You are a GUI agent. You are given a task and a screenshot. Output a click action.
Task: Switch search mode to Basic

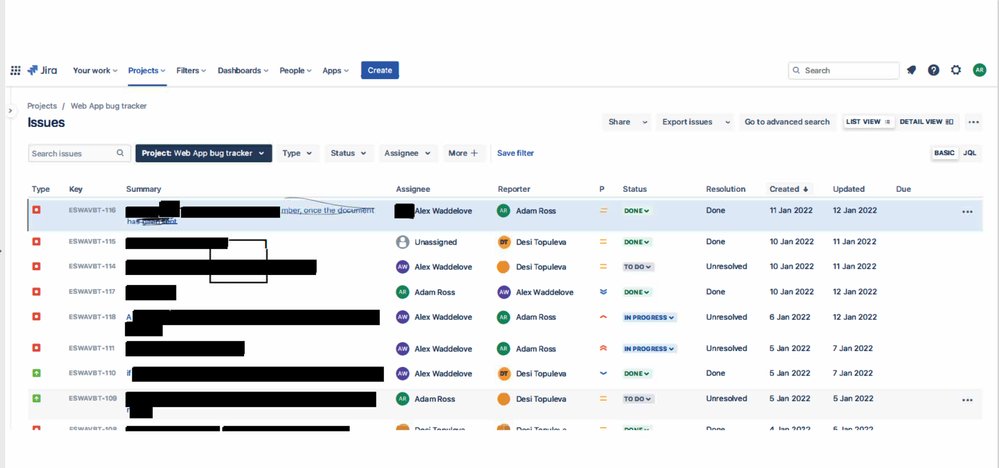coord(944,153)
